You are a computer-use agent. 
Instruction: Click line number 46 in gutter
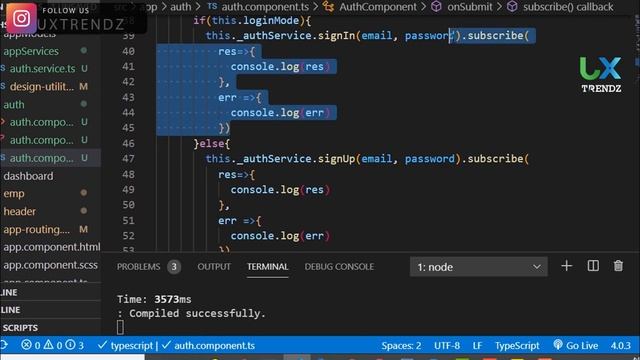coord(128,143)
